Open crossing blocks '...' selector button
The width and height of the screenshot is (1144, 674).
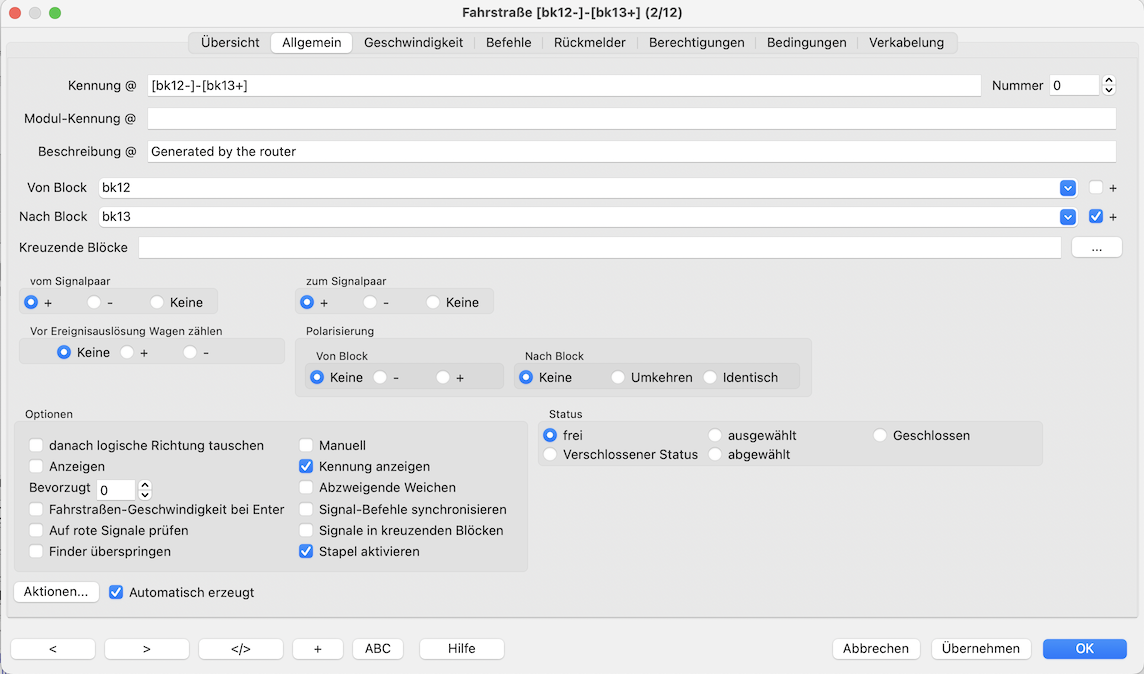[1097, 247]
